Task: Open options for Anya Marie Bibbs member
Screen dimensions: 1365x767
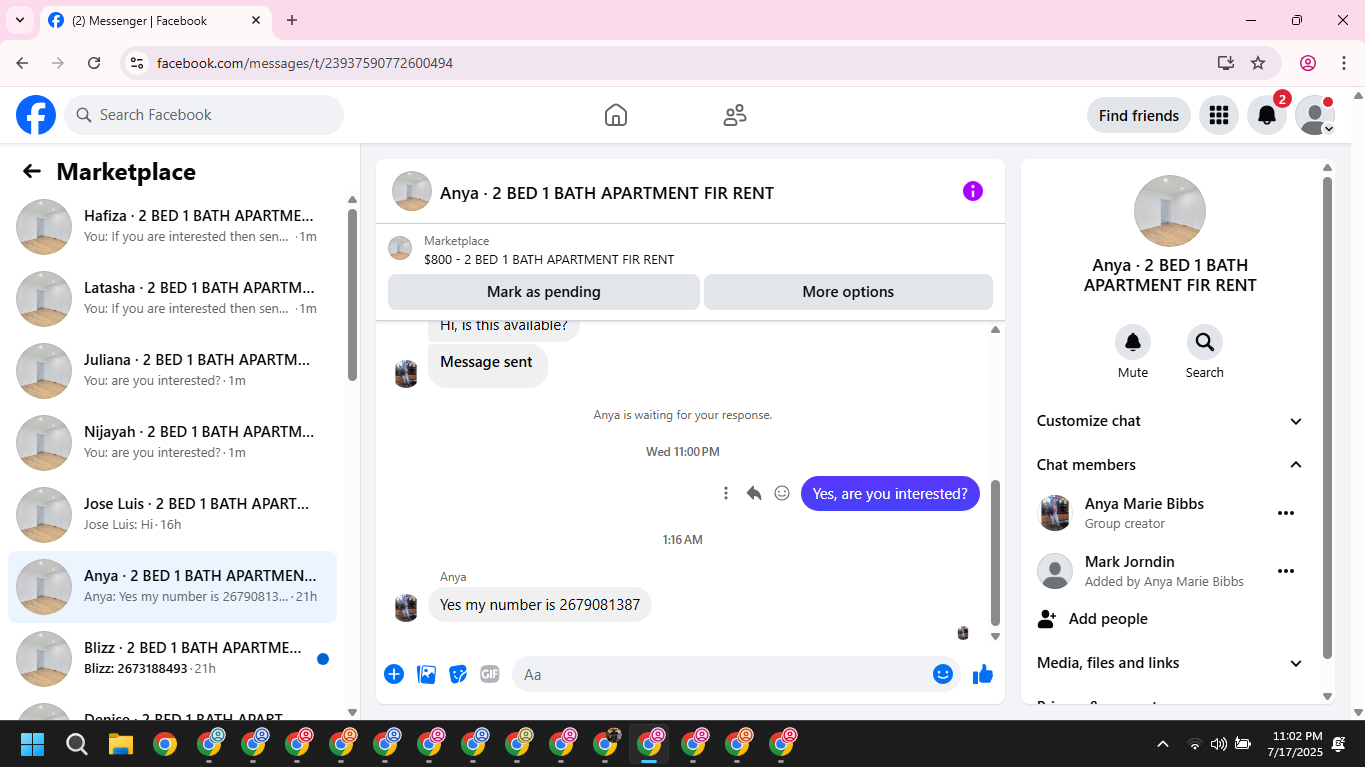Action: 1286,513
